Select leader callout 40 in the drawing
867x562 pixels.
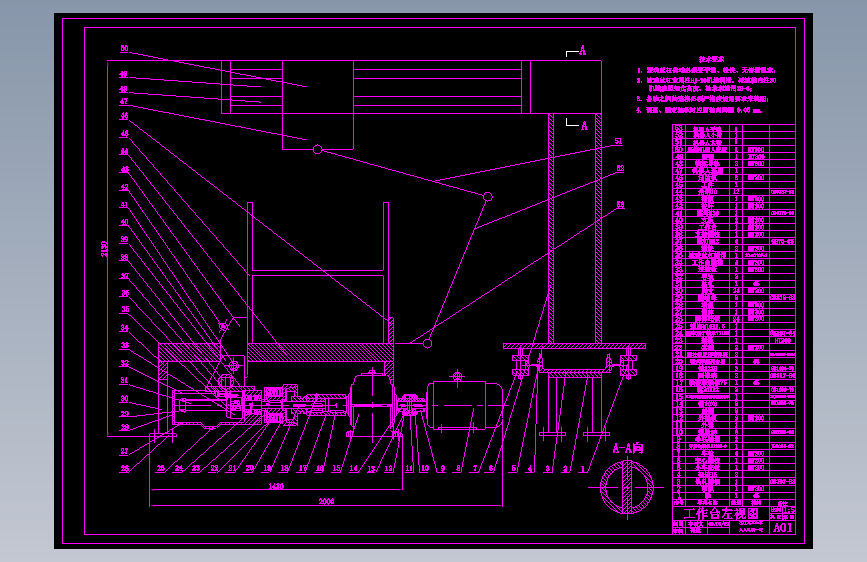pos(124,222)
